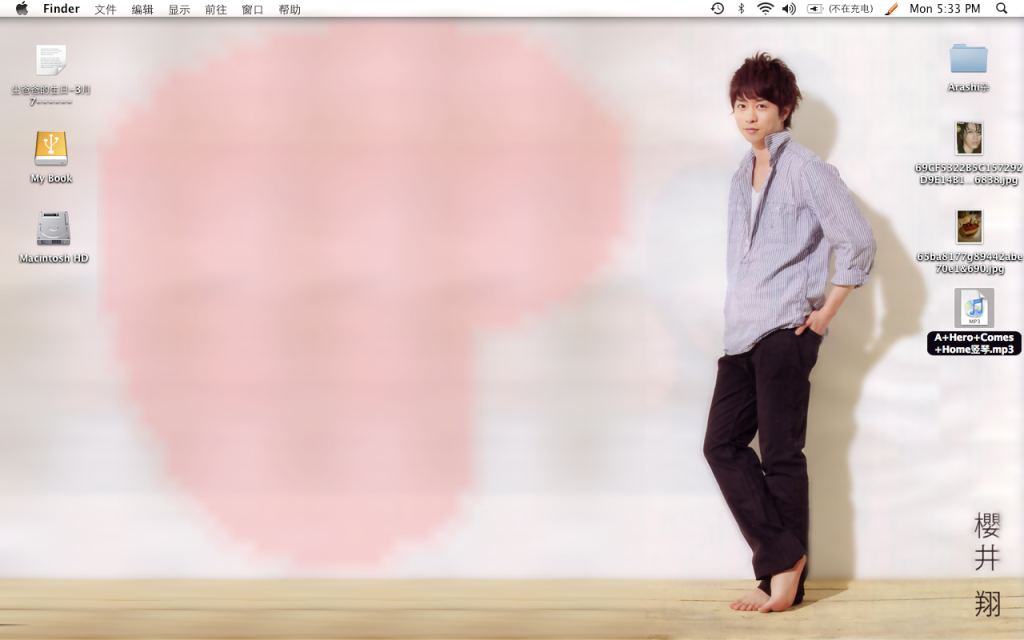Click the Bluetooth status icon
This screenshot has height=640, width=1024.
(x=741, y=9)
